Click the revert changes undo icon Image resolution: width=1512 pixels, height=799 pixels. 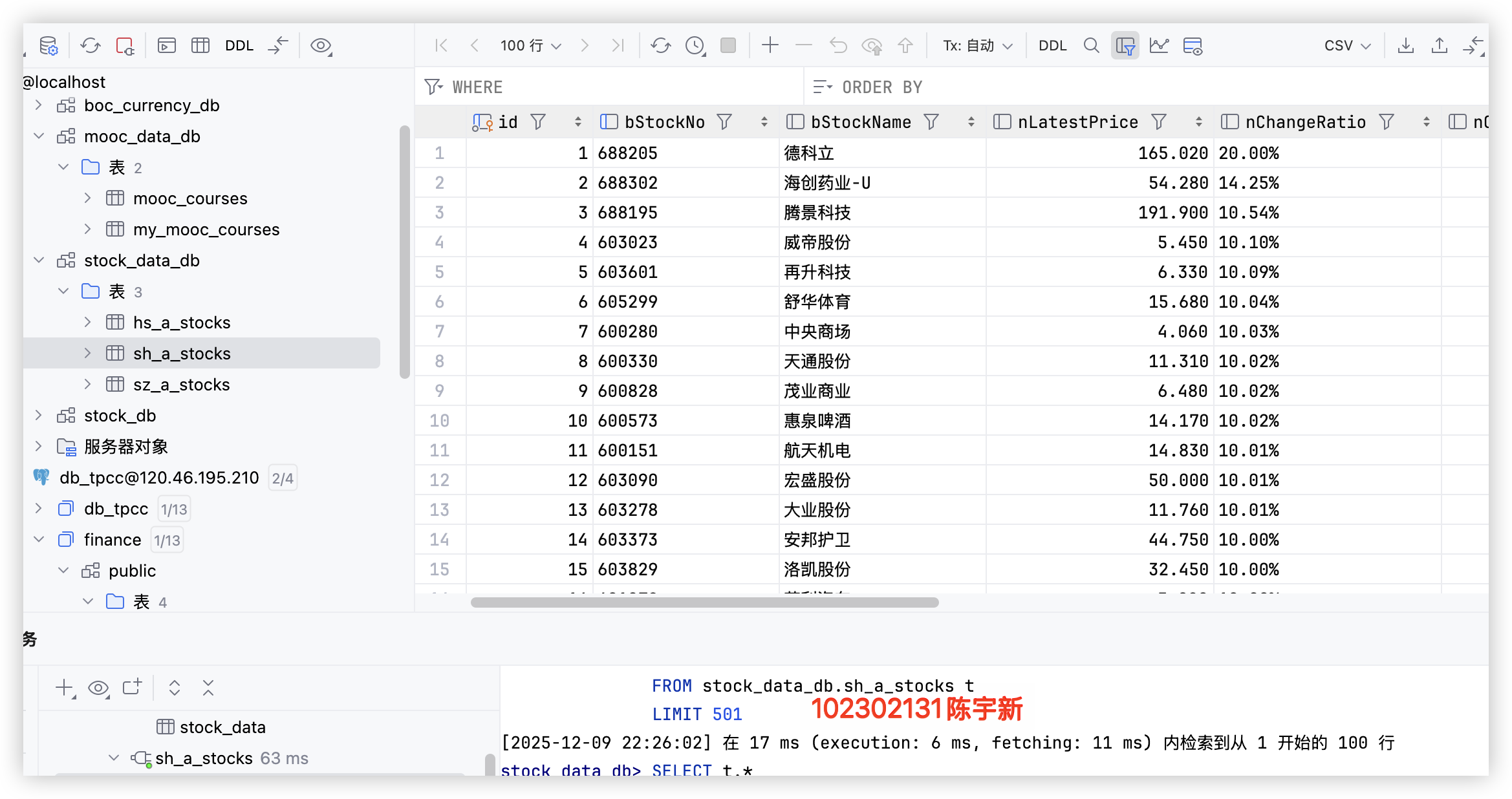coord(838,46)
